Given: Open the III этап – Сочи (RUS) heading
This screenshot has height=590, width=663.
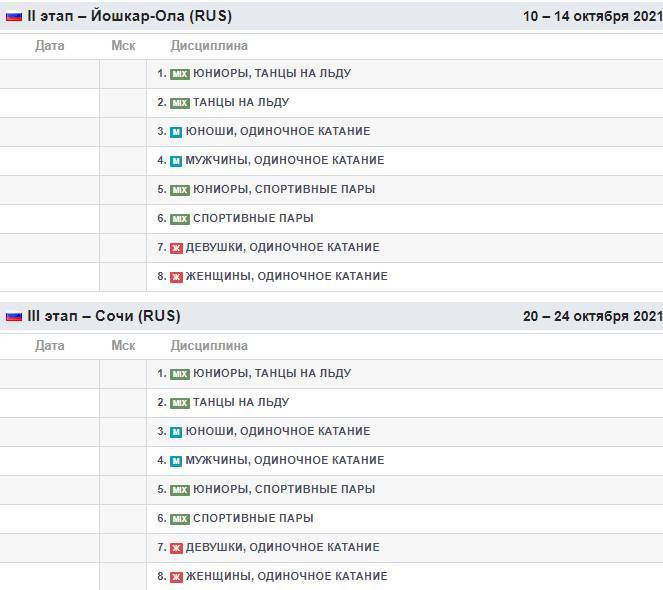Looking at the screenshot, I should click(x=102, y=316).
